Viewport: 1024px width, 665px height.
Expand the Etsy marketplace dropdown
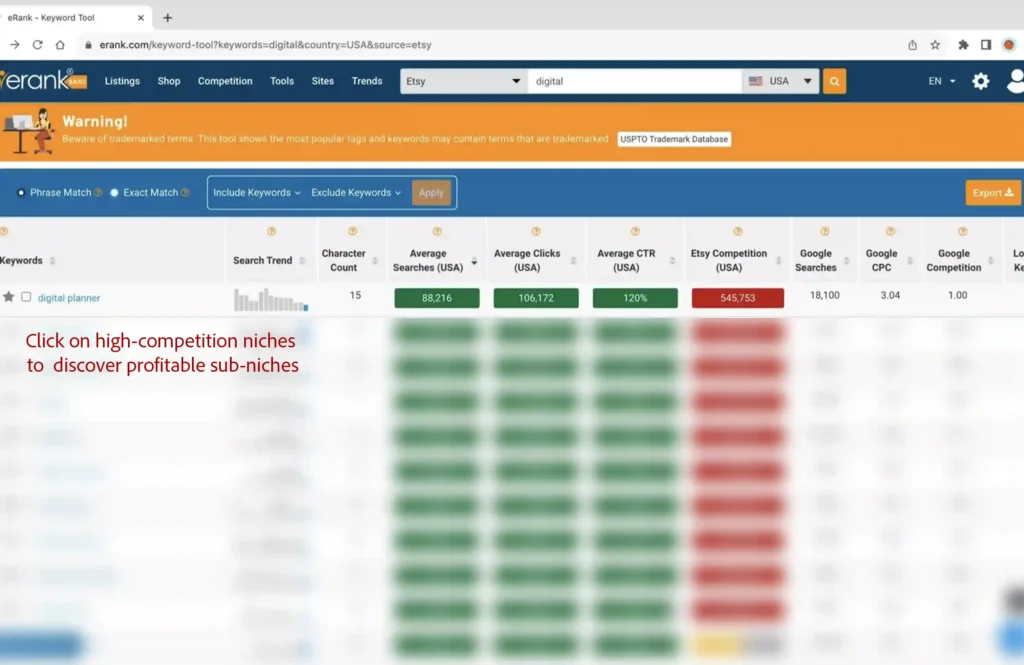[463, 81]
